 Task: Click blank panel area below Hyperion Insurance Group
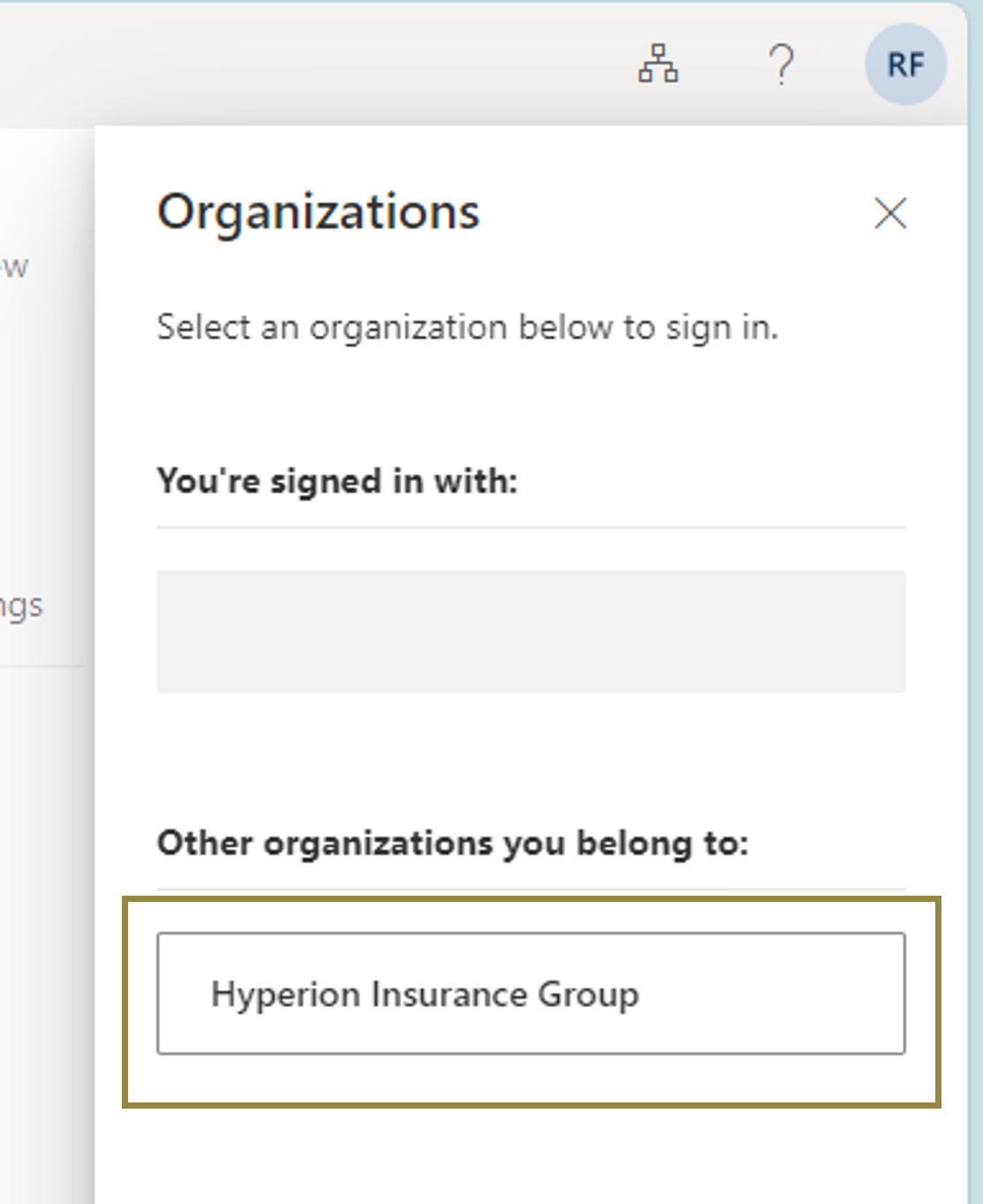coord(531,1157)
